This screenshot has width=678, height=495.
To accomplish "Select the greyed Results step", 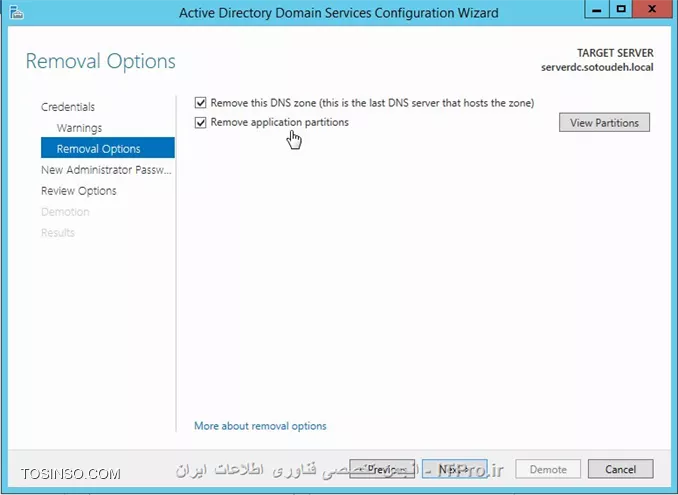I will pos(58,233).
